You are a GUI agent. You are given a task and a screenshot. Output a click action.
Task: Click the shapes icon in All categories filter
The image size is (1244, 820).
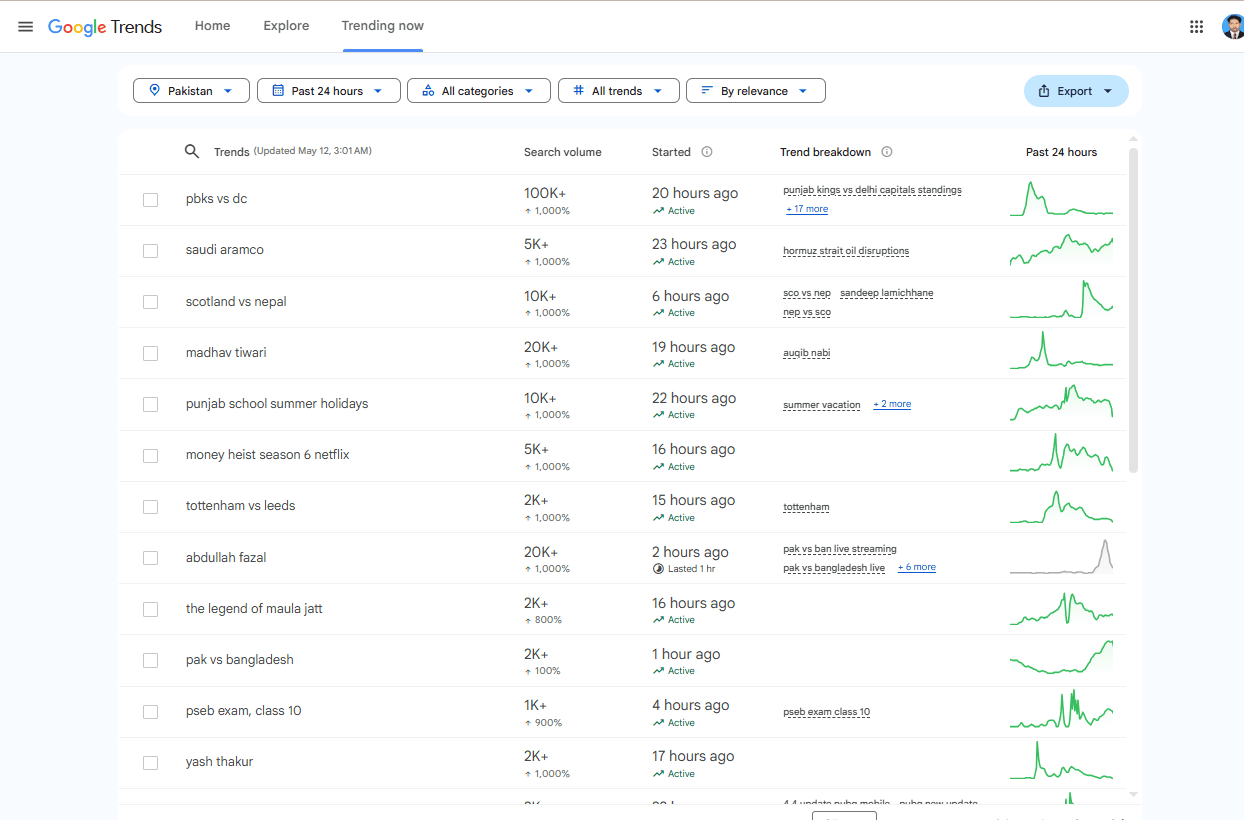point(428,90)
